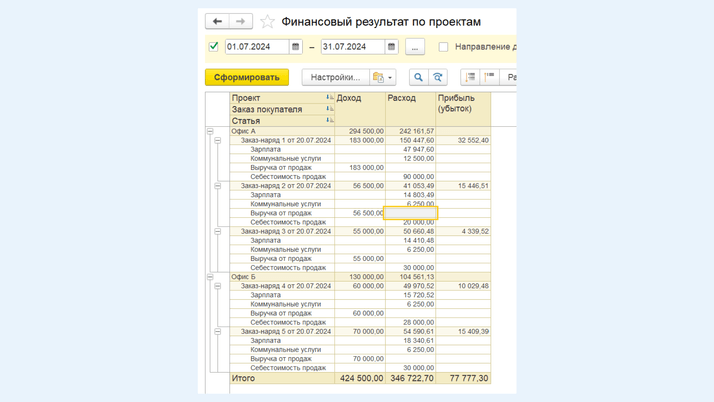Viewport: 714px width, 402px height.
Task: Click total profit cell 77 777,30
Action: tap(469, 378)
